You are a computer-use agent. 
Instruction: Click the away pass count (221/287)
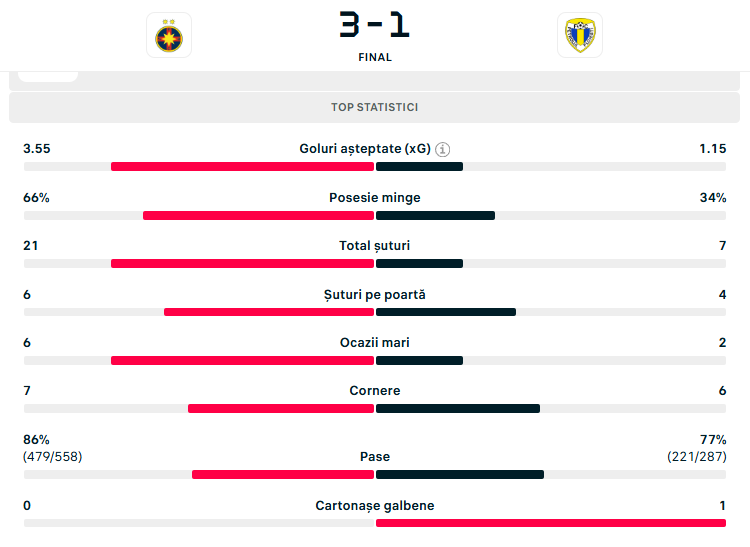coord(697,457)
